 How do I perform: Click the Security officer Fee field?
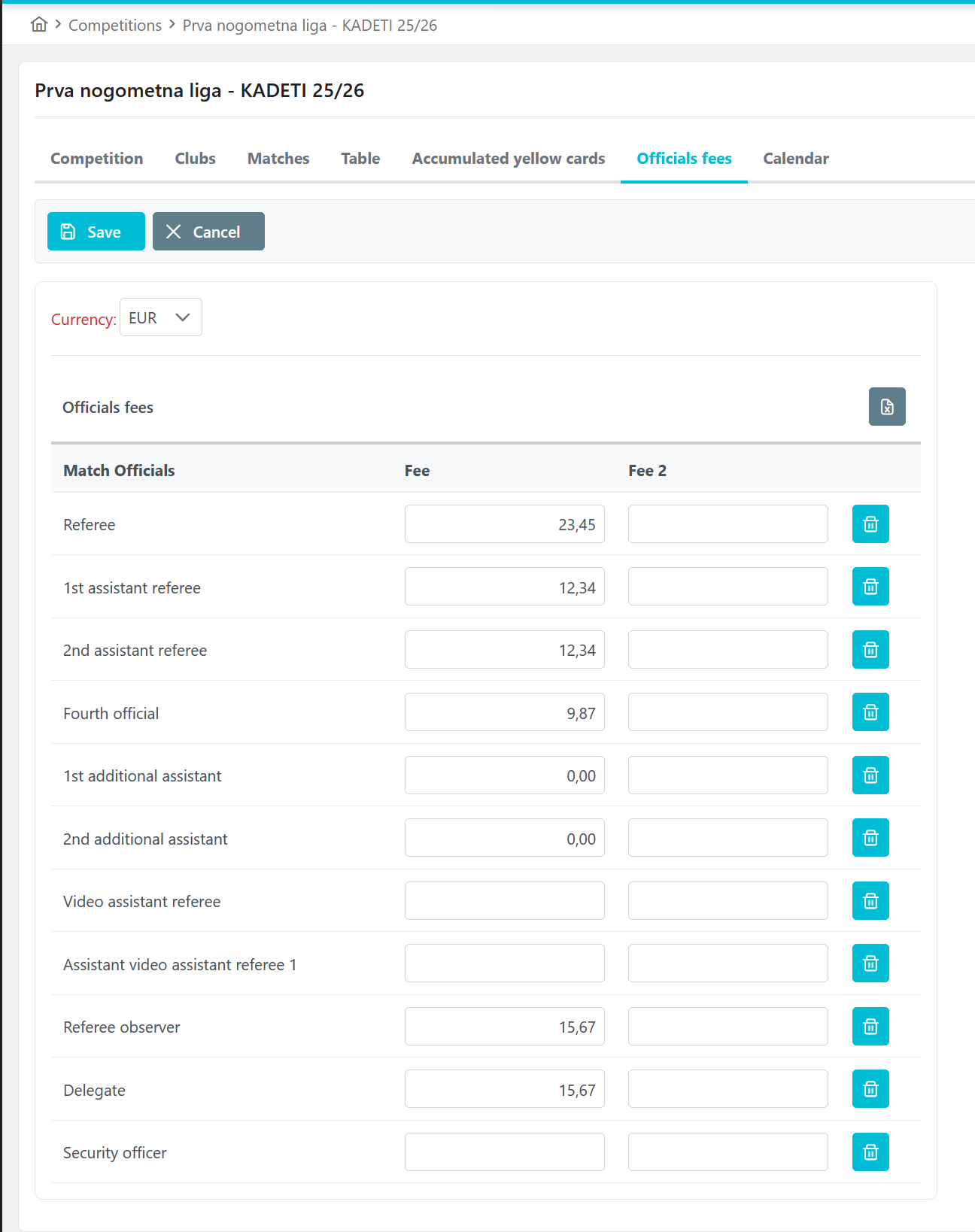tap(504, 1152)
